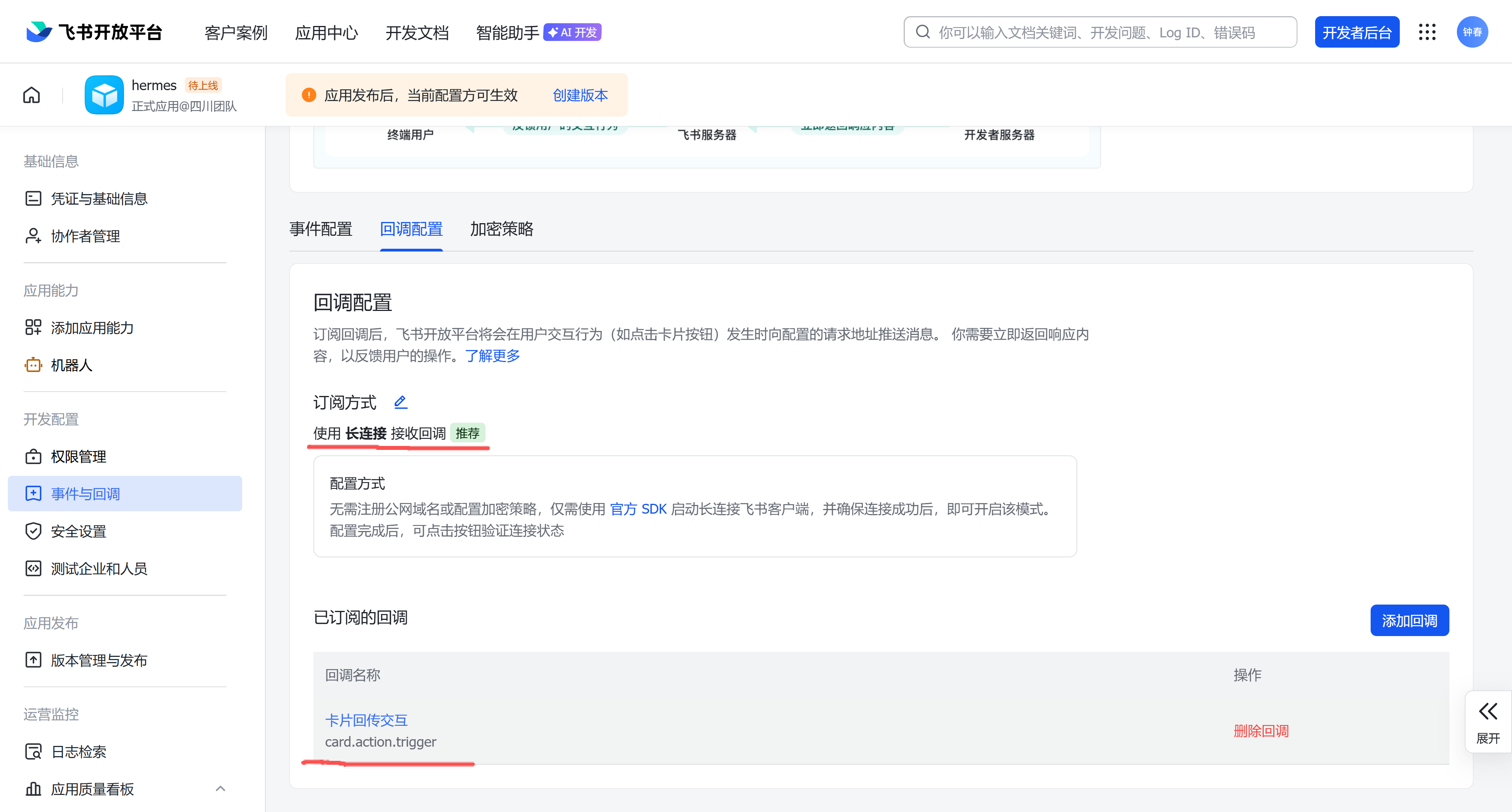Select 事件与回调 in the sidebar
The height and width of the screenshot is (812, 1512).
(125, 494)
